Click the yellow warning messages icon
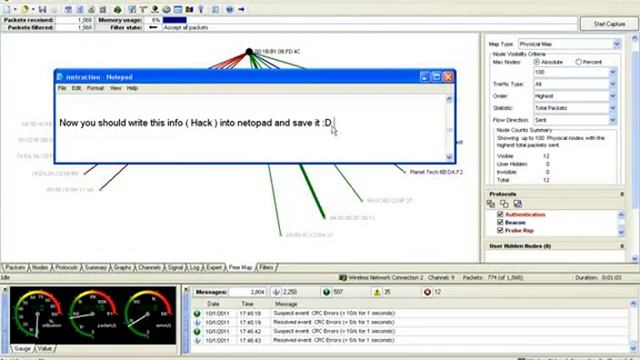 (x=377, y=292)
